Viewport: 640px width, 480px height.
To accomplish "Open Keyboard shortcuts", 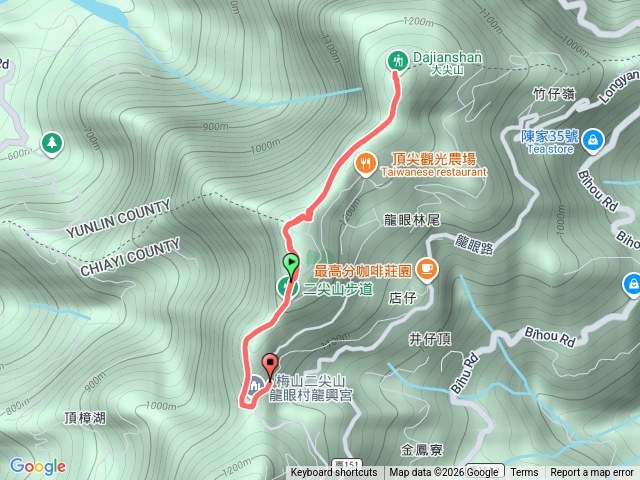I will pos(334,473).
